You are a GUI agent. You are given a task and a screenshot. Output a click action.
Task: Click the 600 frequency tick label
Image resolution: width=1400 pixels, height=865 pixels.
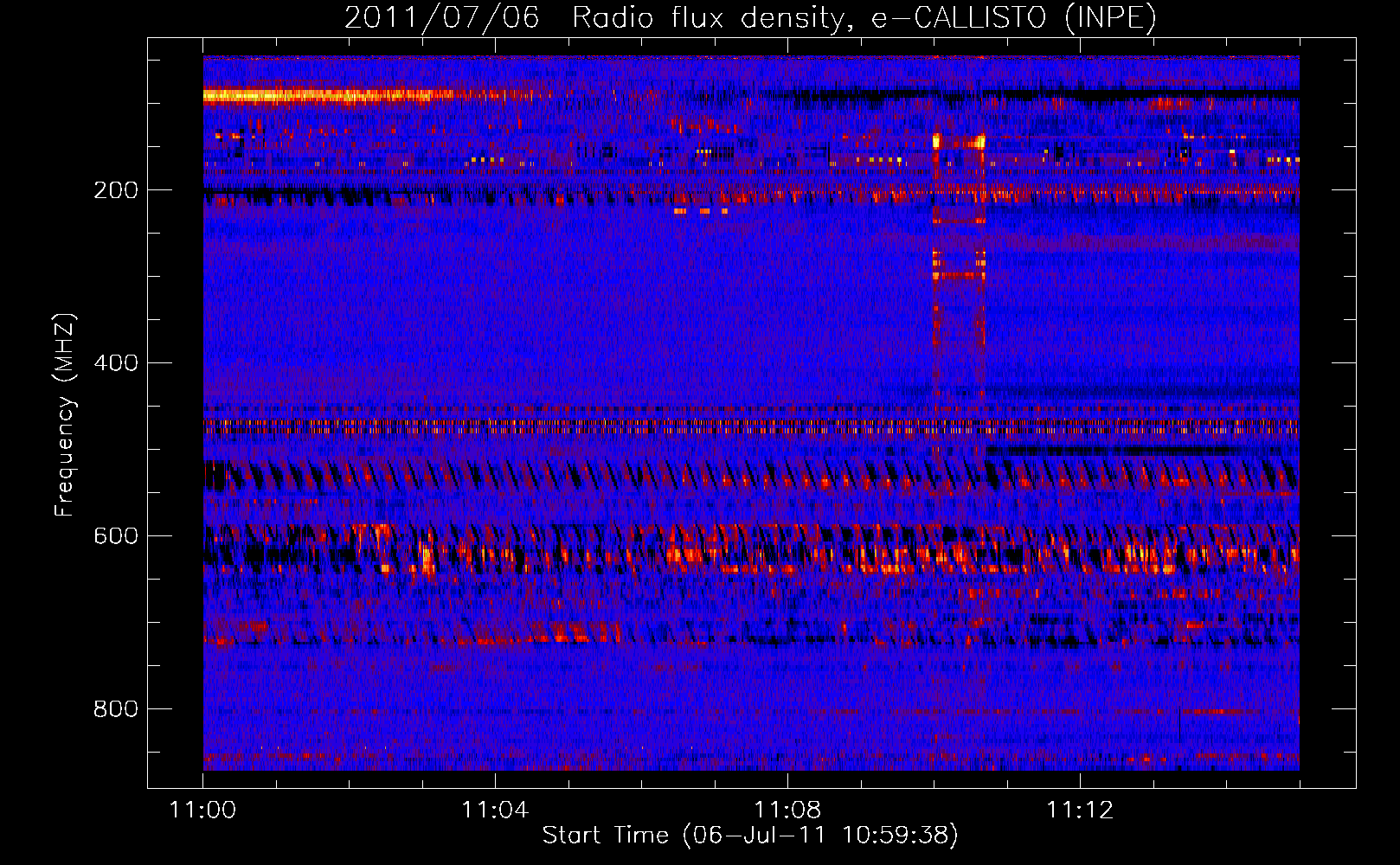tap(116, 536)
